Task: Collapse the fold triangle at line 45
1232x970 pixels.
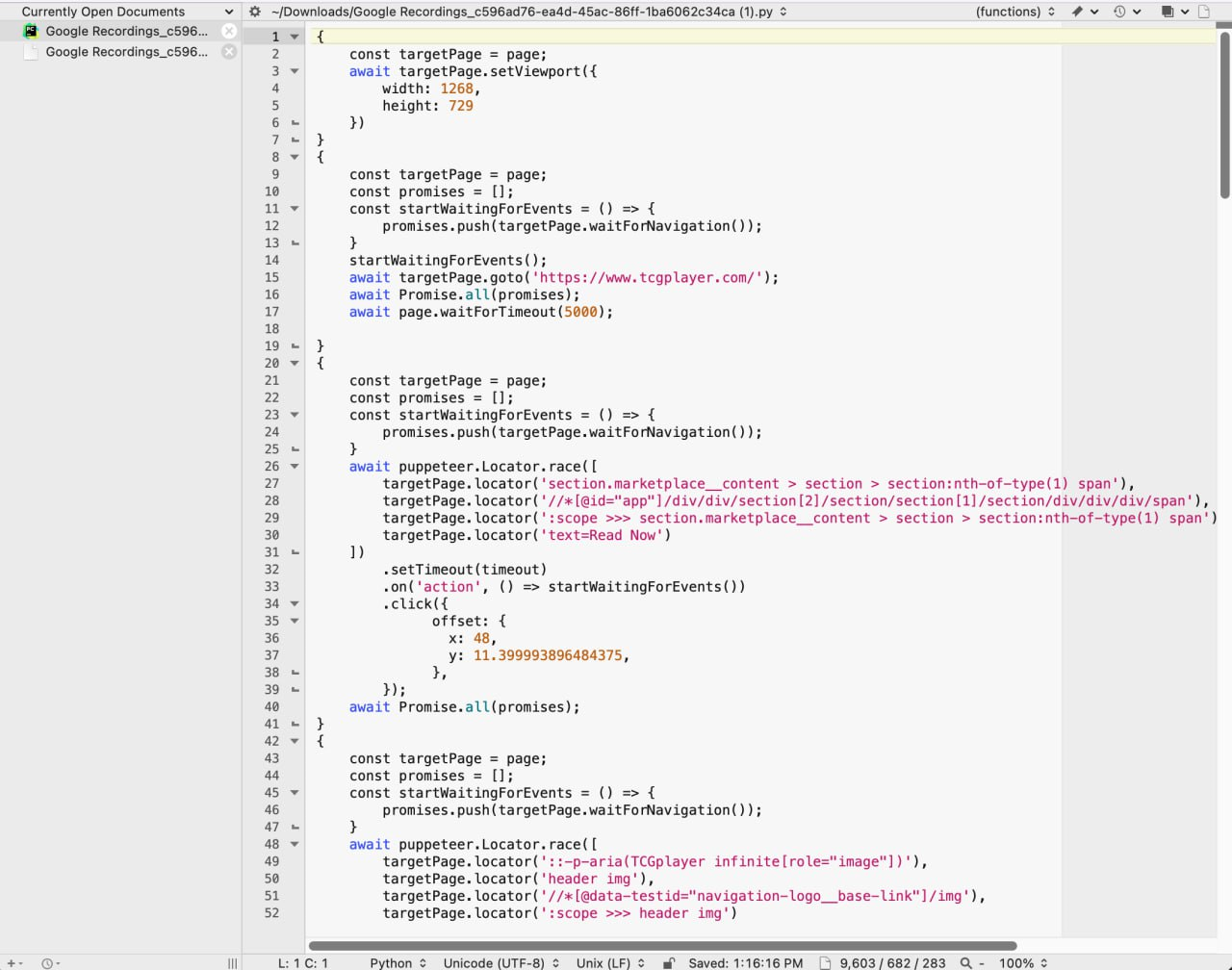Action: pyautogui.click(x=295, y=793)
